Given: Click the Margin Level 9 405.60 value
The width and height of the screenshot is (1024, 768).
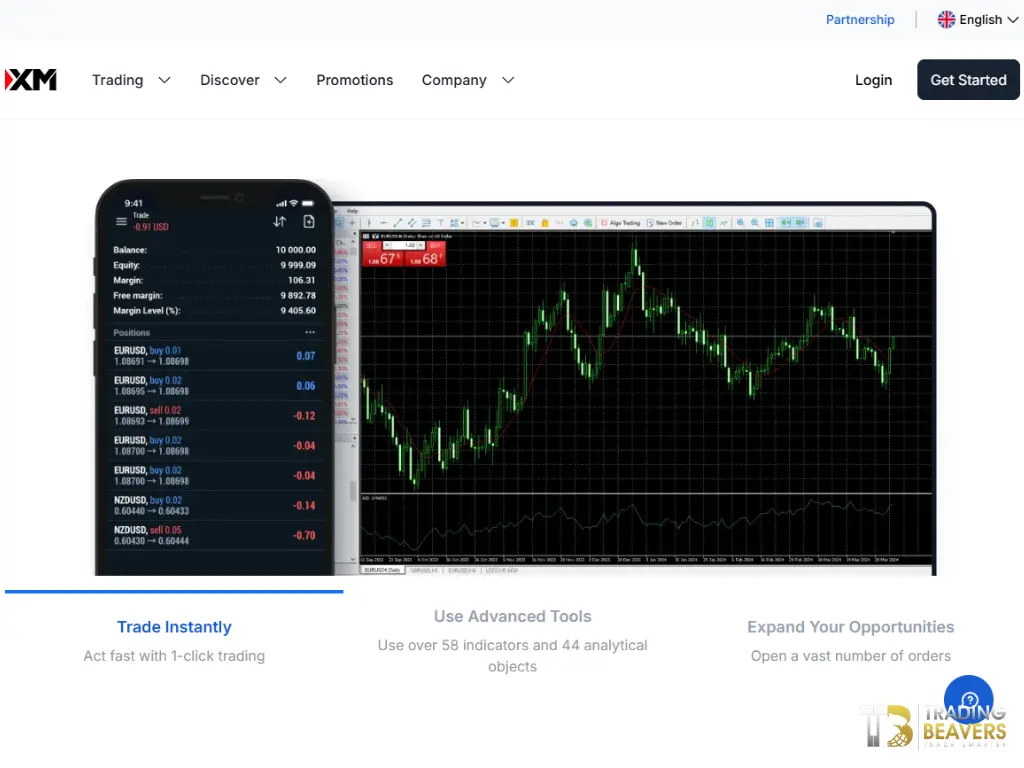Looking at the screenshot, I should (x=298, y=311).
